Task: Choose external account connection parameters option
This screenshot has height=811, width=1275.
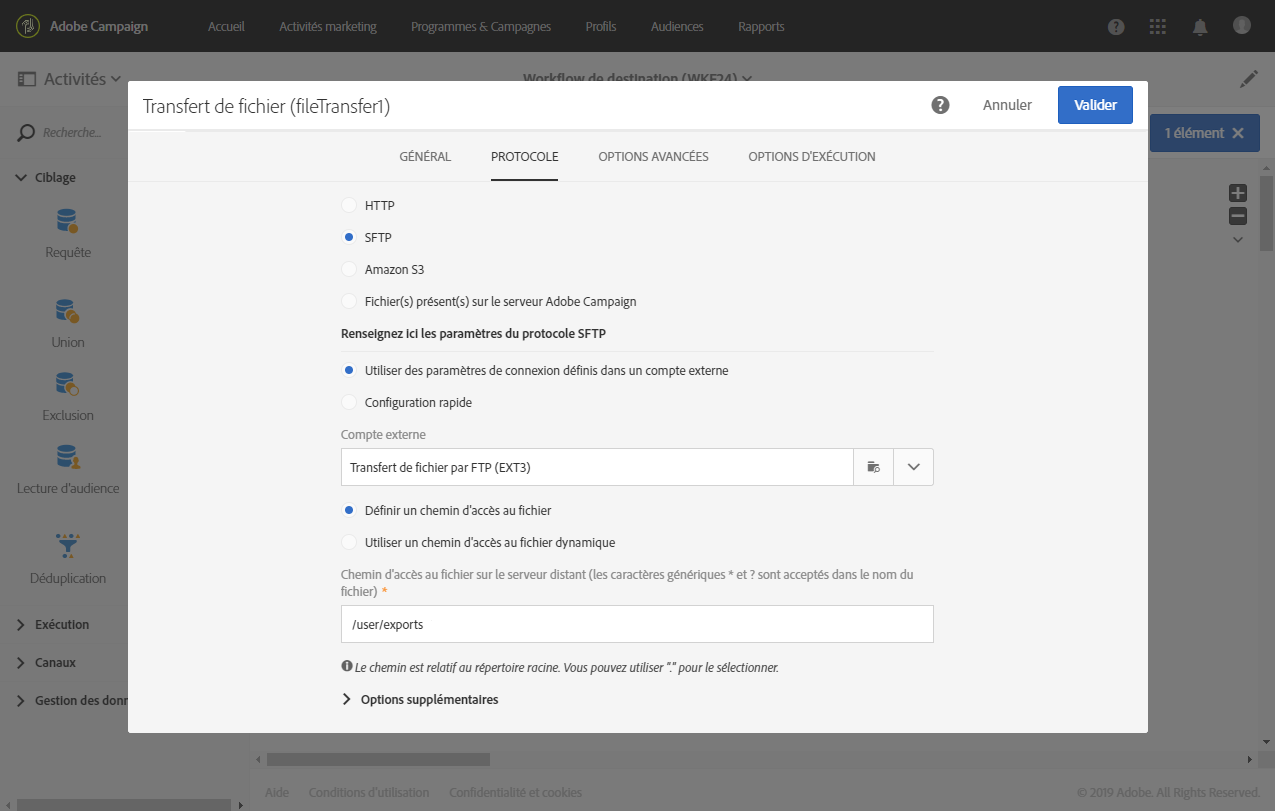Action: 349,370
